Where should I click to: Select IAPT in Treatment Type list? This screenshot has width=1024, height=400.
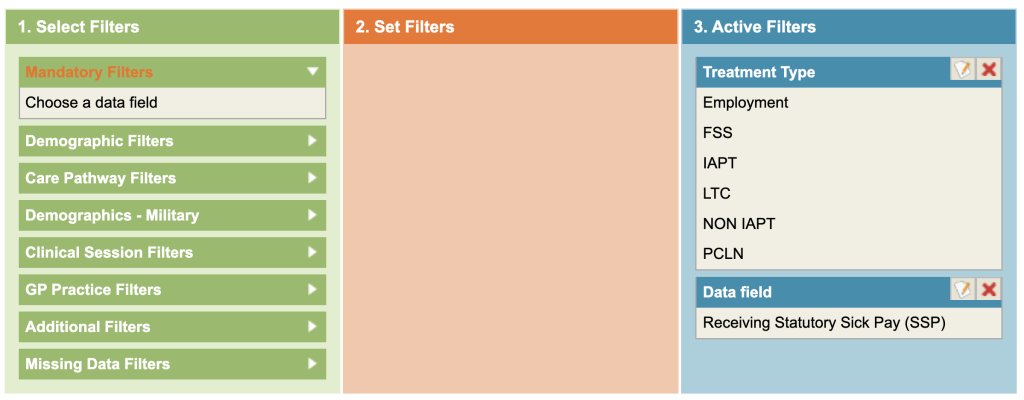click(720, 163)
